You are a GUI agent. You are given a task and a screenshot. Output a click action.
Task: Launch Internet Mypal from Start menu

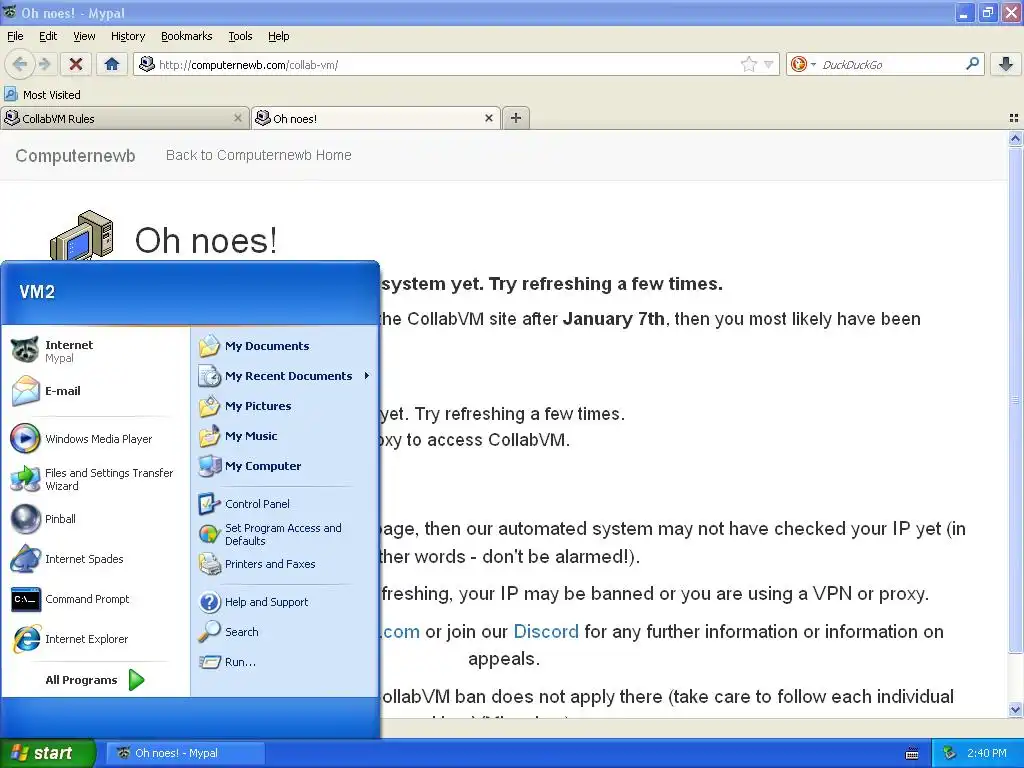[x=95, y=351]
